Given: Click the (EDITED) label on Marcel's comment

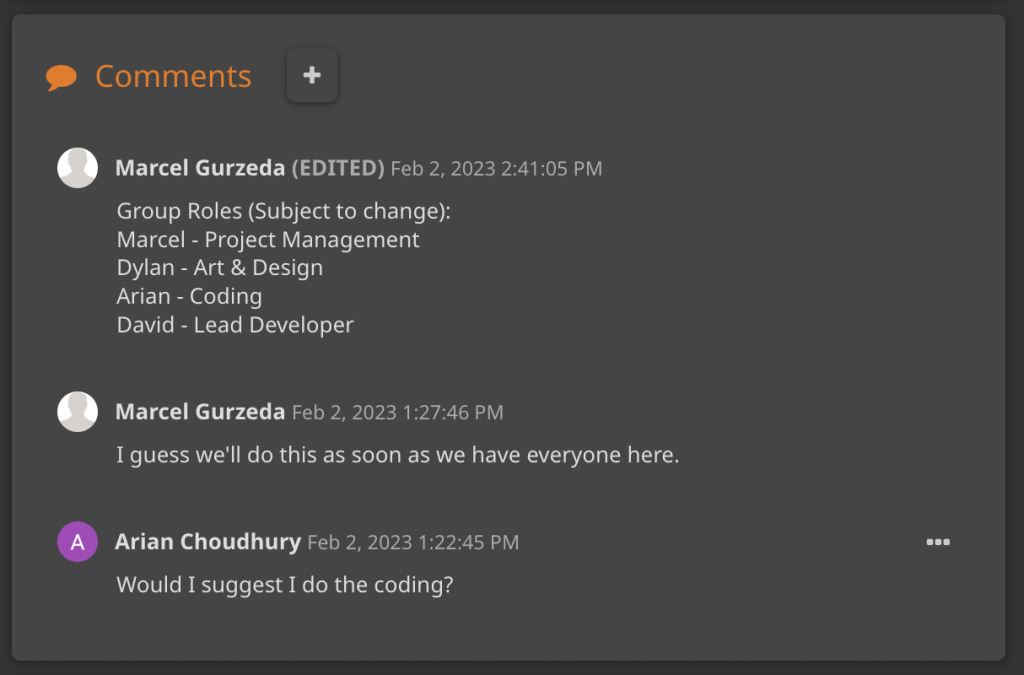Looking at the screenshot, I should pos(338,168).
